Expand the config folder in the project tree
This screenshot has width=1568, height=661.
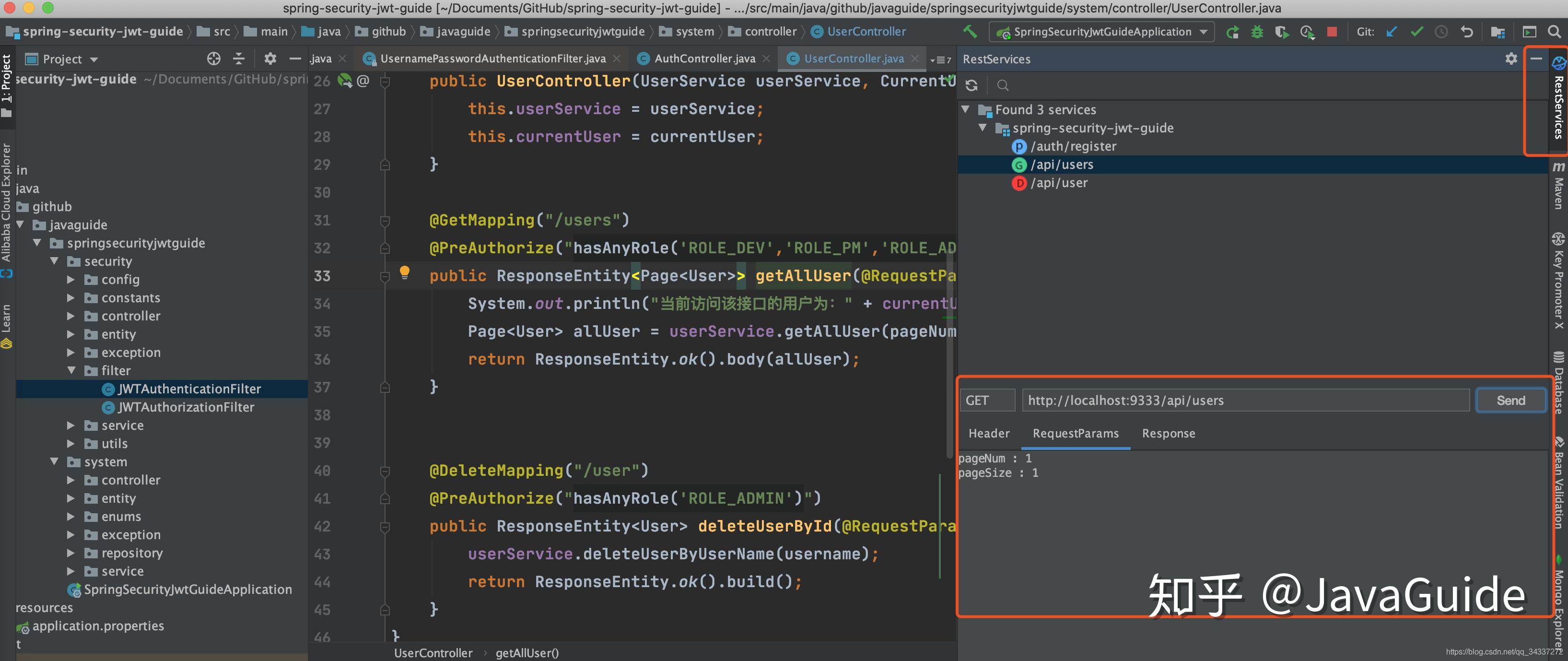tap(71, 279)
